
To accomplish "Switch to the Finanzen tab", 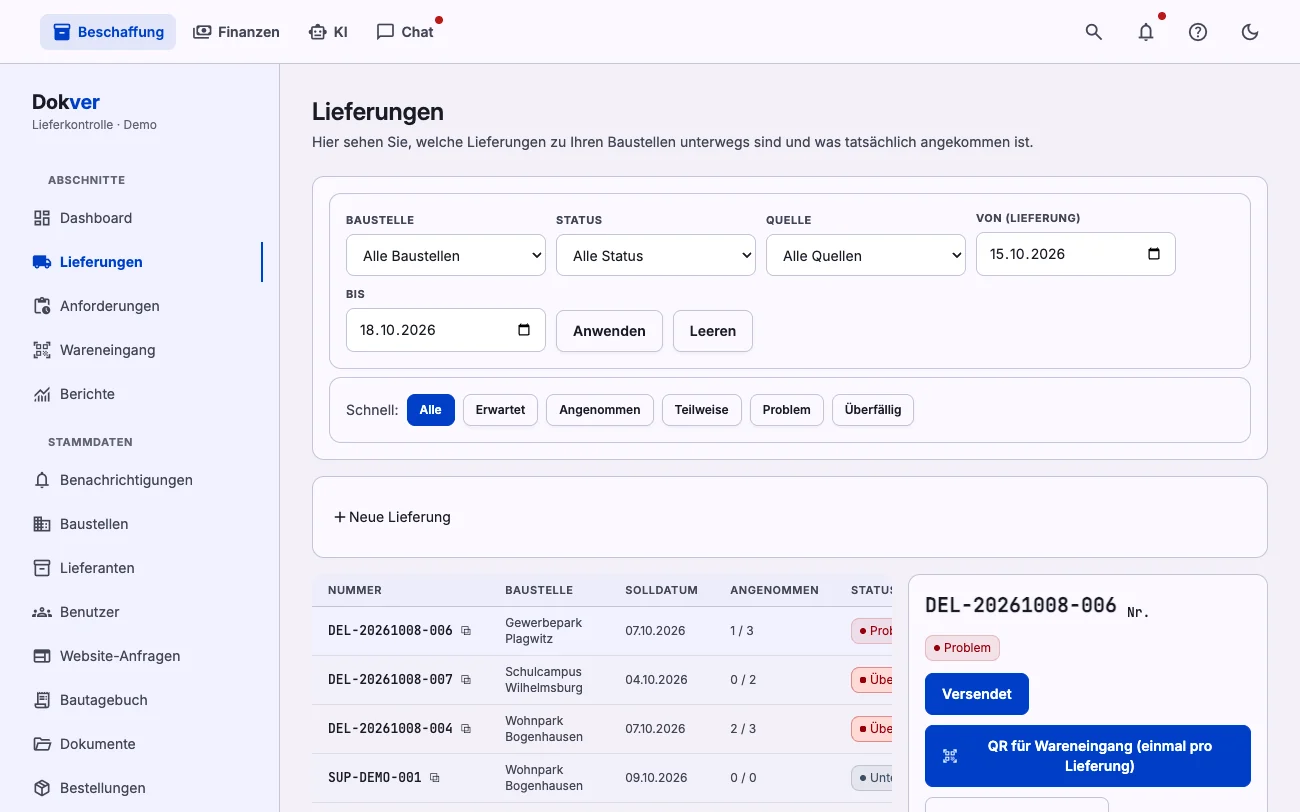I will [x=236, y=32].
